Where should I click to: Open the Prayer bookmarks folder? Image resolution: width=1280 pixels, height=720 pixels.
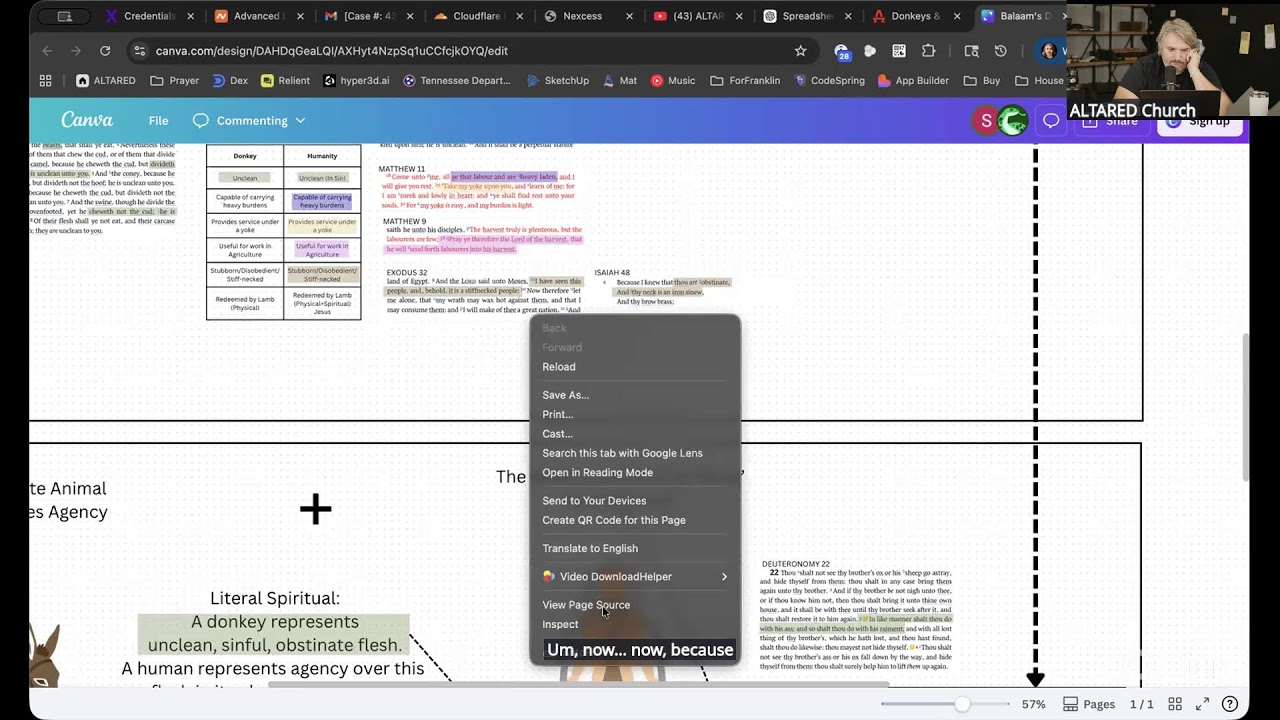pos(174,81)
